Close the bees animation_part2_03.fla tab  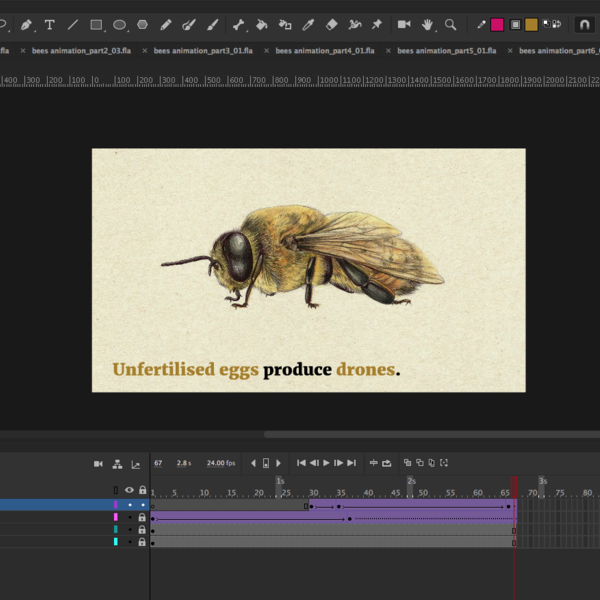tap(23, 51)
